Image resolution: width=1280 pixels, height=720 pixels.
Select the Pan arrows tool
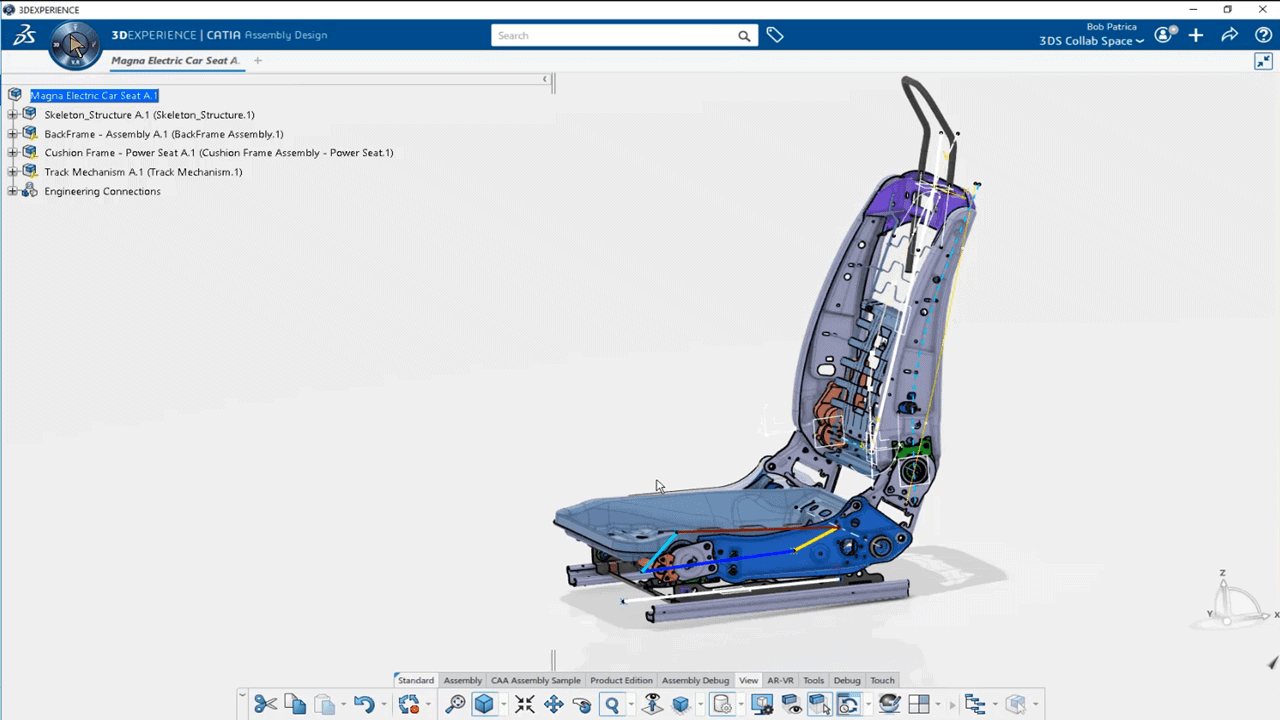pos(553,704)
